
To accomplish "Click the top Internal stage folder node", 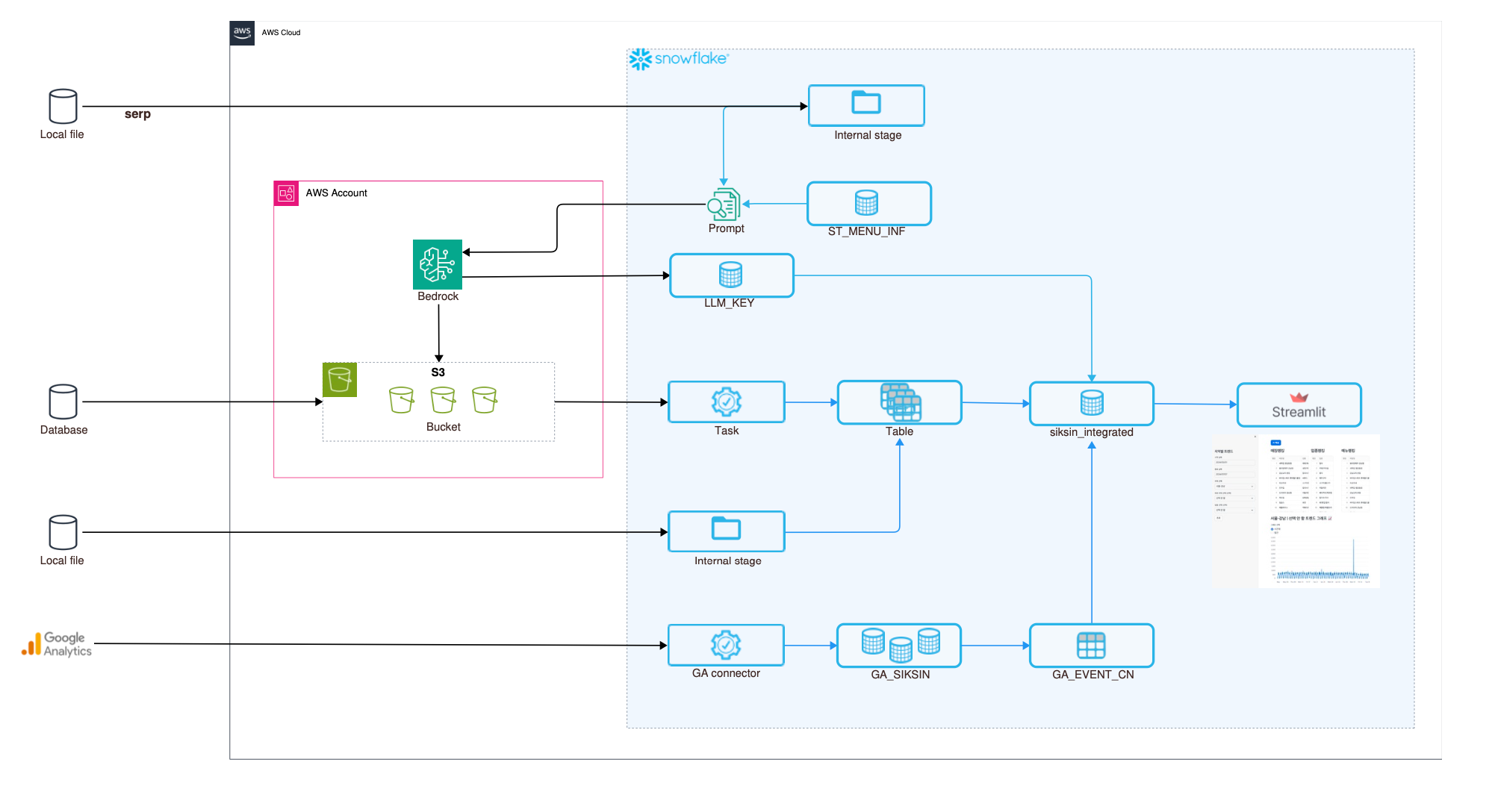I will pyautogui.click(x=866, y=105).
